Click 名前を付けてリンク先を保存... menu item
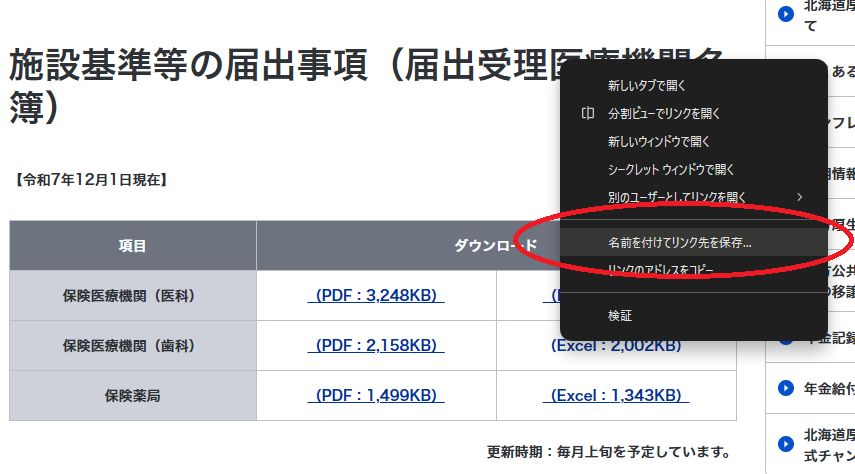This screenshot has height=474, width=855. click(x=679, y=242)
